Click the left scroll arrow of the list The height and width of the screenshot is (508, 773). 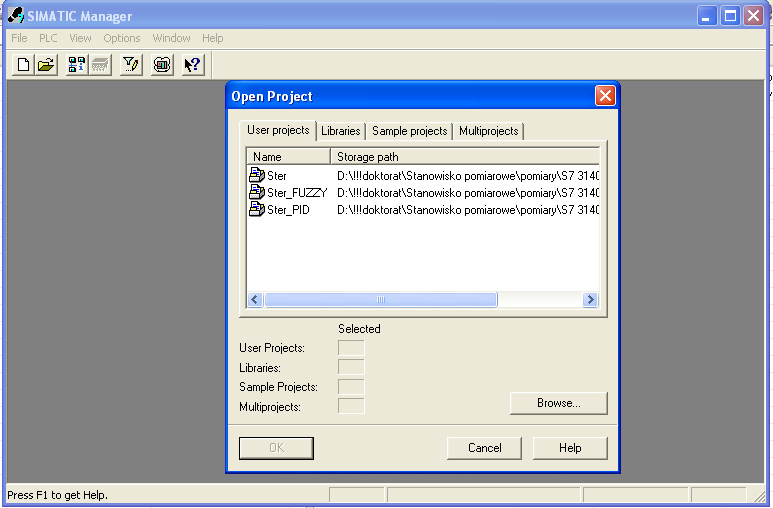(x=255, y=299)
